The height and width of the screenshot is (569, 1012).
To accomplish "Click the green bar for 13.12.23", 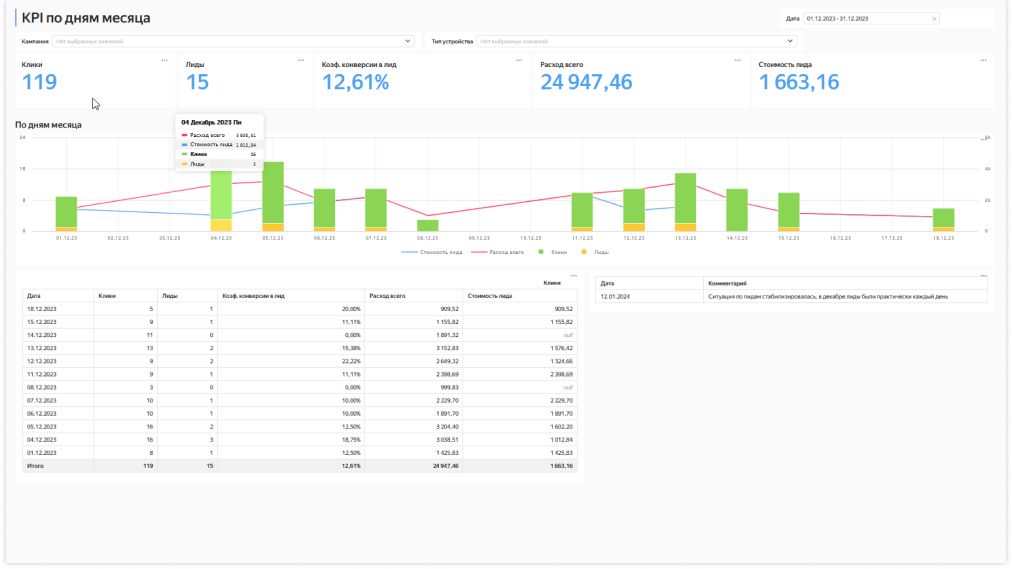I will pos(685,199).
